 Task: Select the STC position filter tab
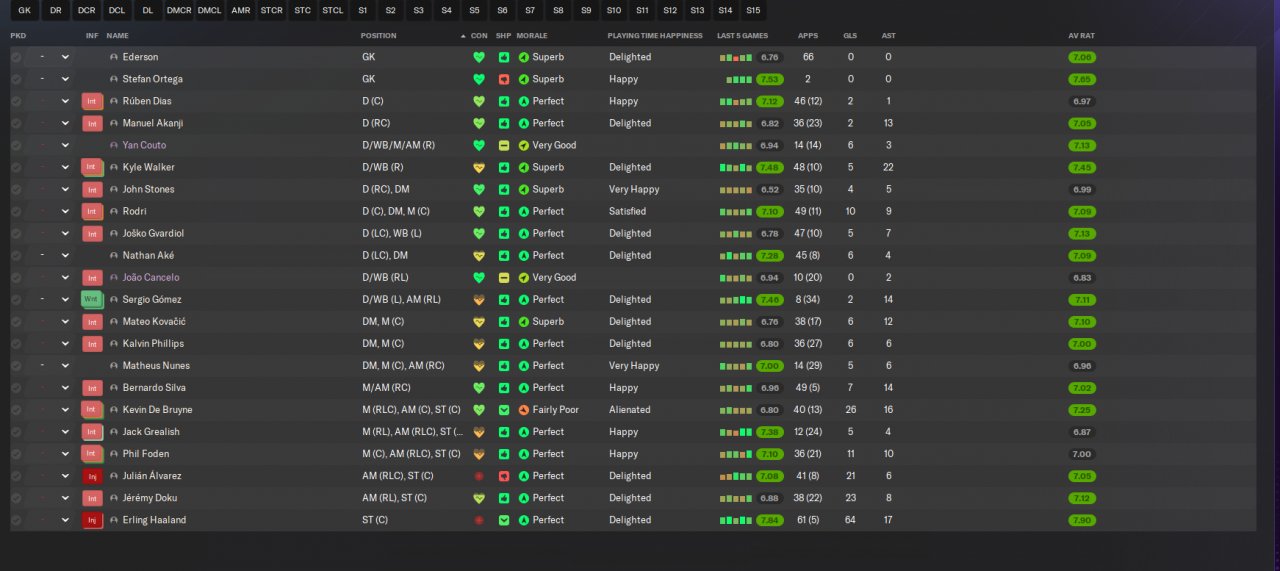[303, 10]
